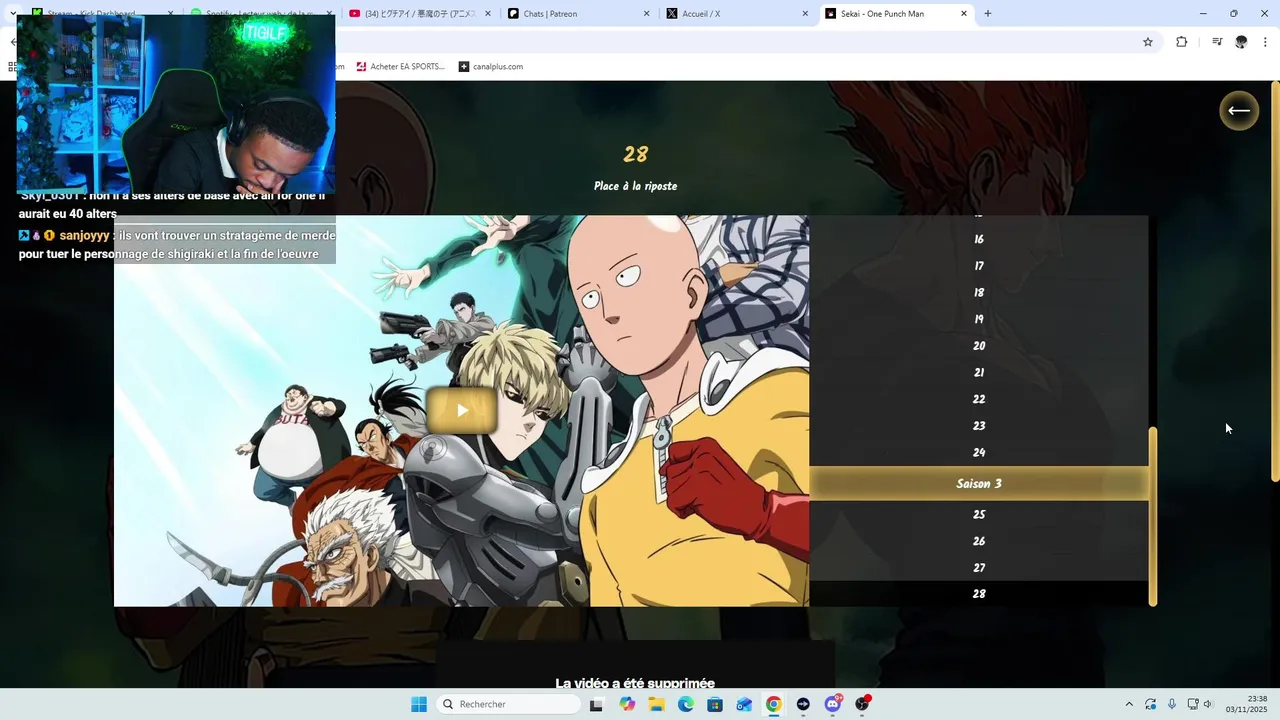Open the canalplus.com bookmark
Viewport: 1280px width, 720px height.
point(491,67)
